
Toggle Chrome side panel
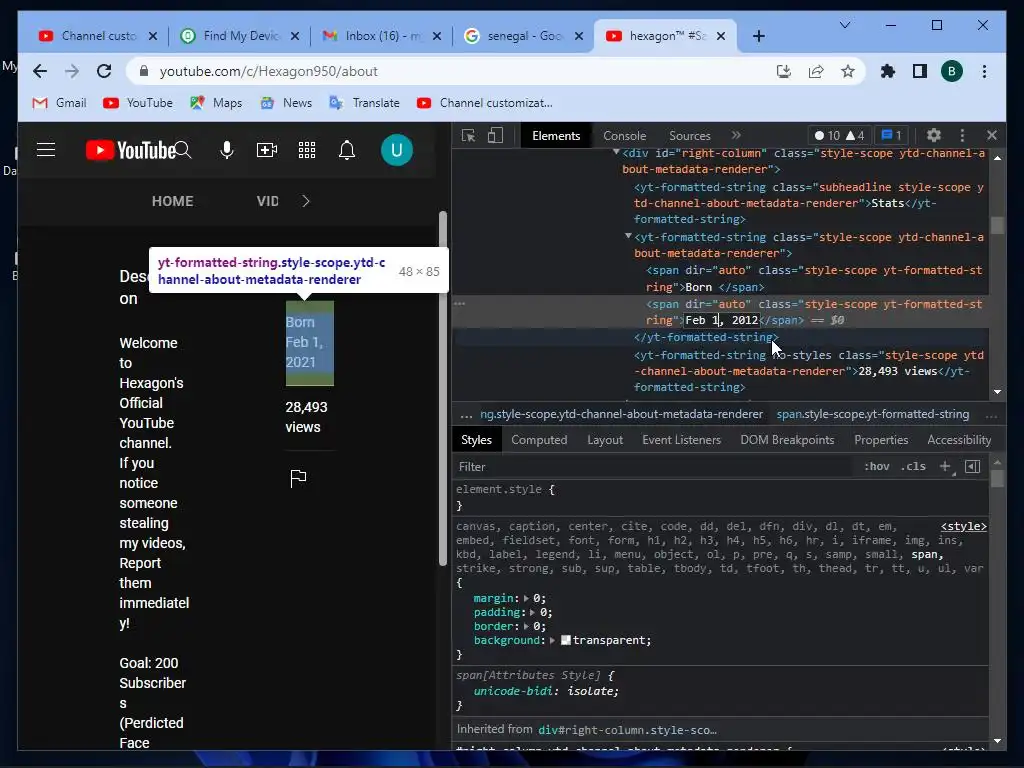(x=920, y=71)
